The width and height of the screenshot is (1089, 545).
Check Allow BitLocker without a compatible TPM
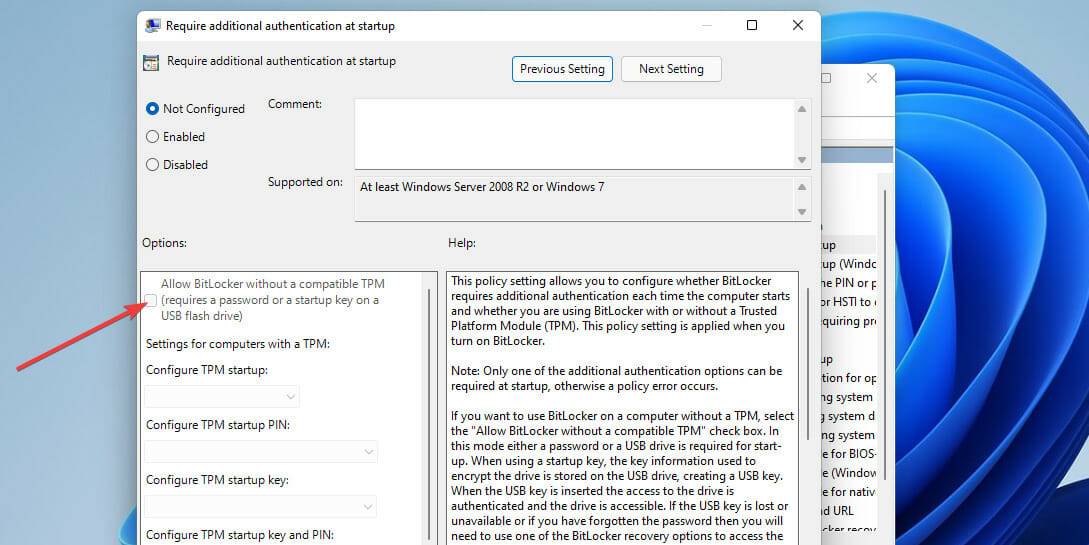151,300
